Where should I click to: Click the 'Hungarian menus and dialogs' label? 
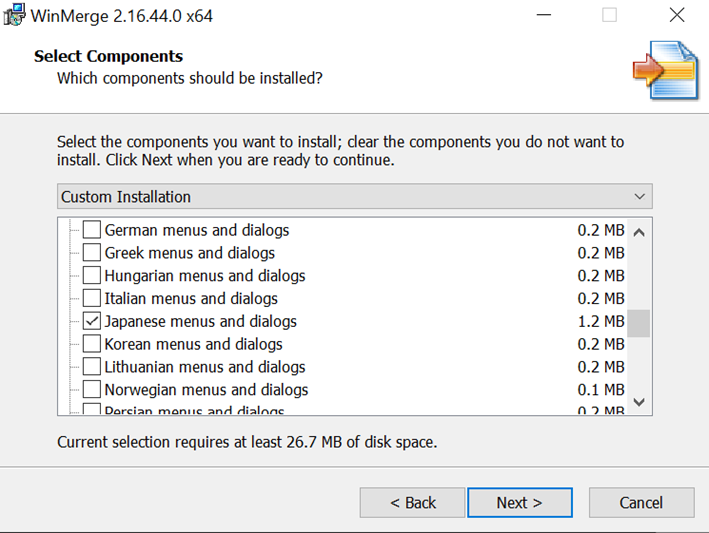(205, 276)
